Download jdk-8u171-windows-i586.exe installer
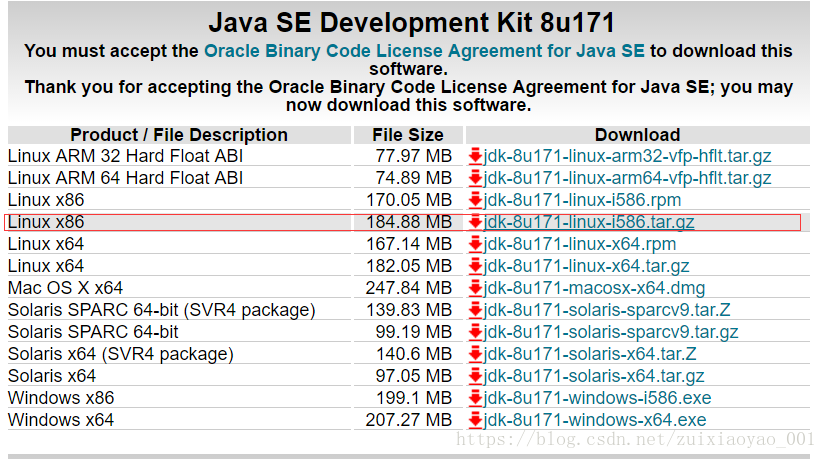This screenshot has width=827, height=459. [597, 398]
